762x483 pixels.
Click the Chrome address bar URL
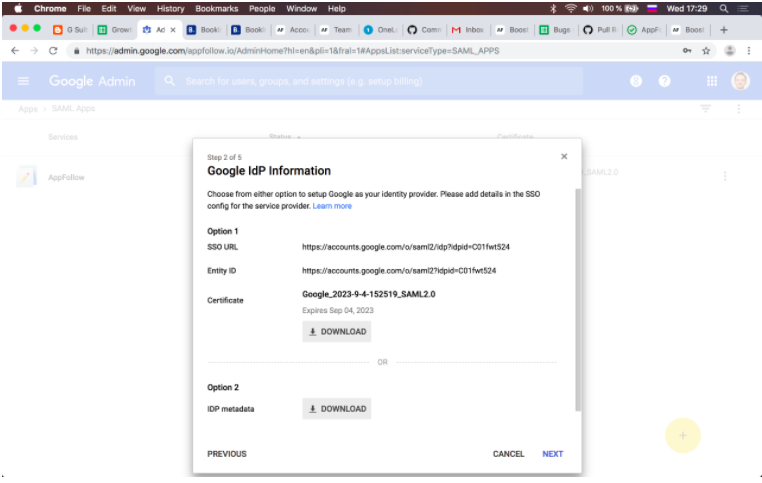[x=293, y=51]
